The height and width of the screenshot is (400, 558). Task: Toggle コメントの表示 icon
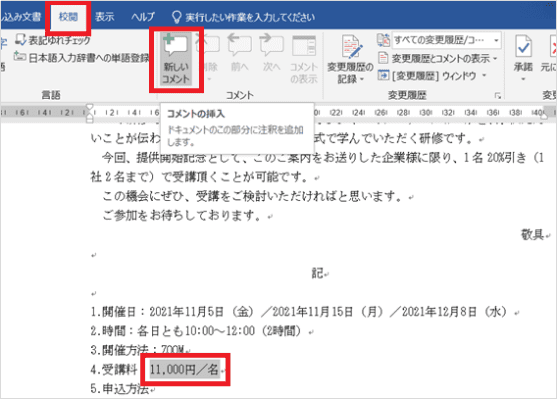pos(304,59)
